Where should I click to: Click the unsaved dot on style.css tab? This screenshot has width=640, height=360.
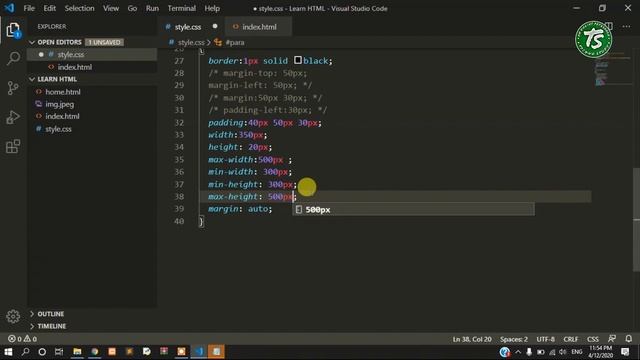215,27
